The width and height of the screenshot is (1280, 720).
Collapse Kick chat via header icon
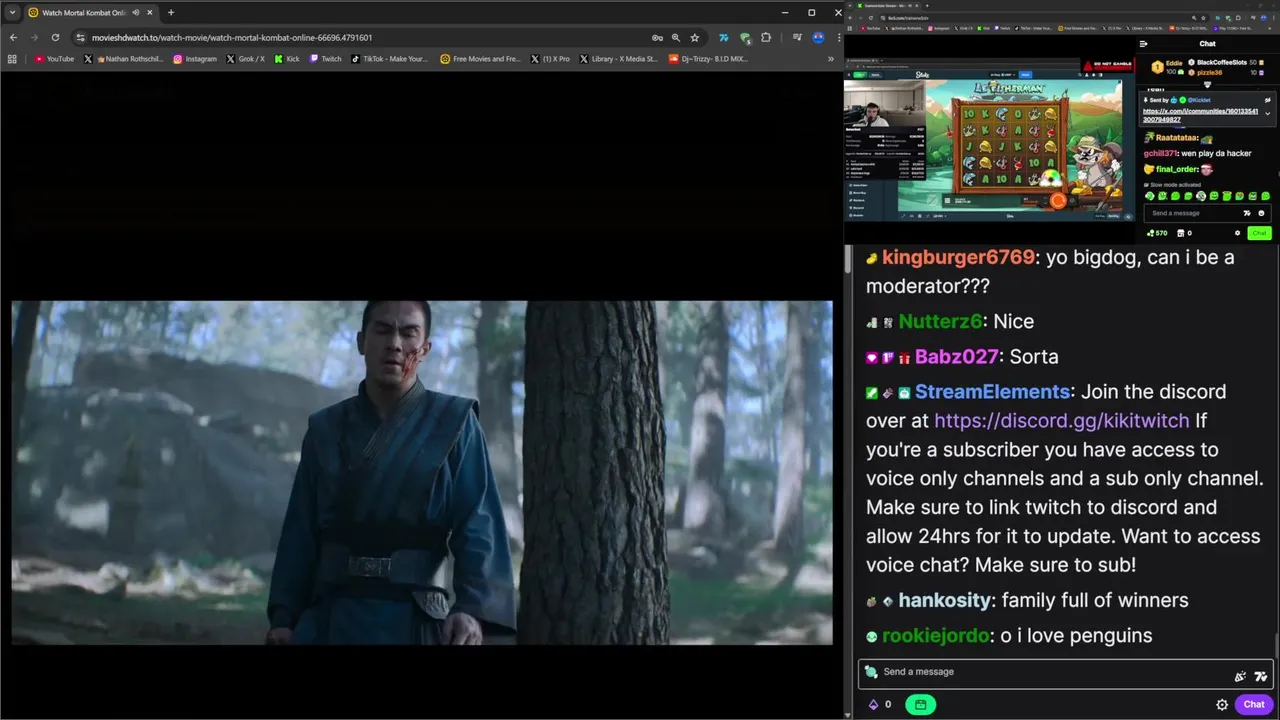pos(1144,44)
